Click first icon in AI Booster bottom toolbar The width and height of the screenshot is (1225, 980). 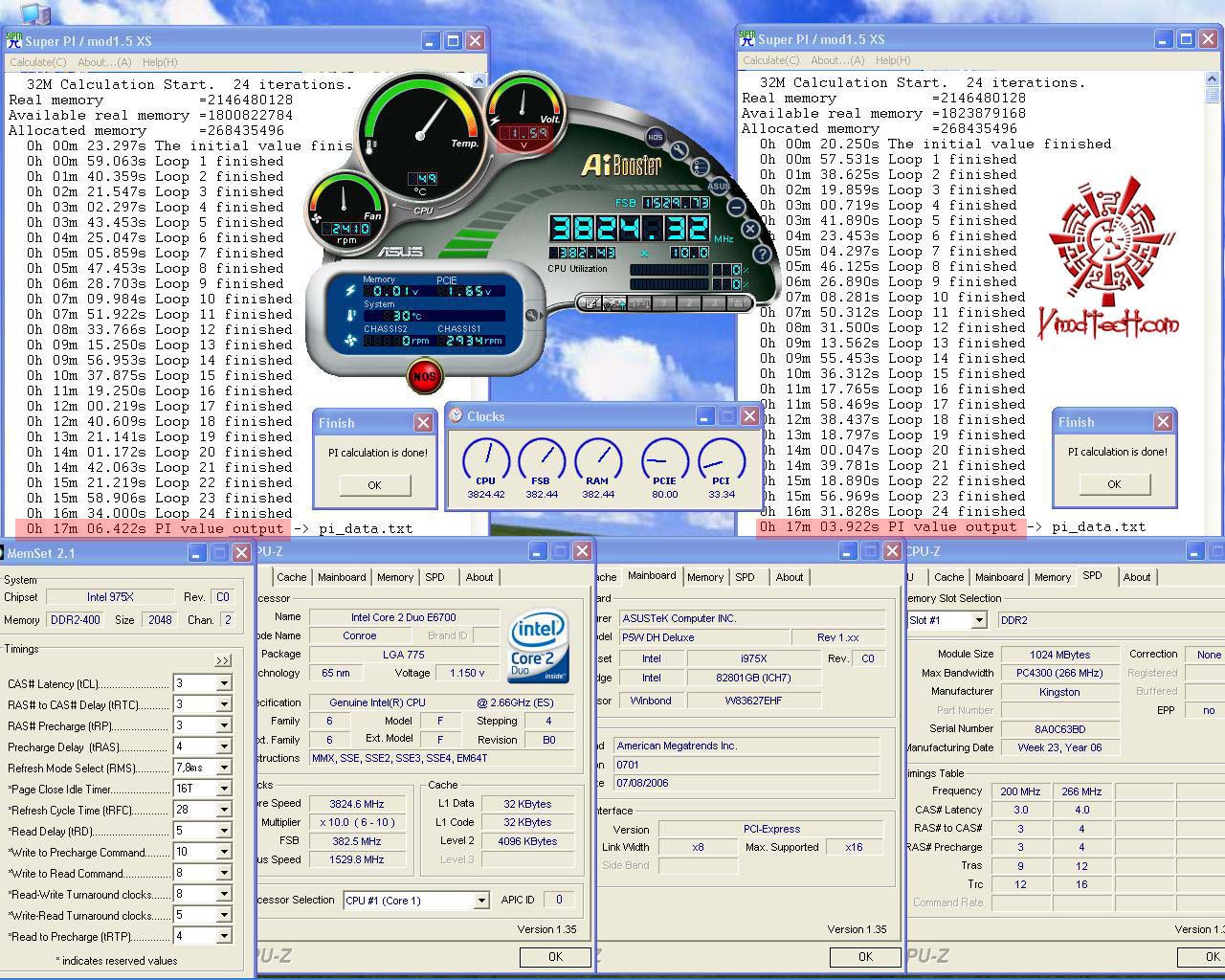[591, 302]
